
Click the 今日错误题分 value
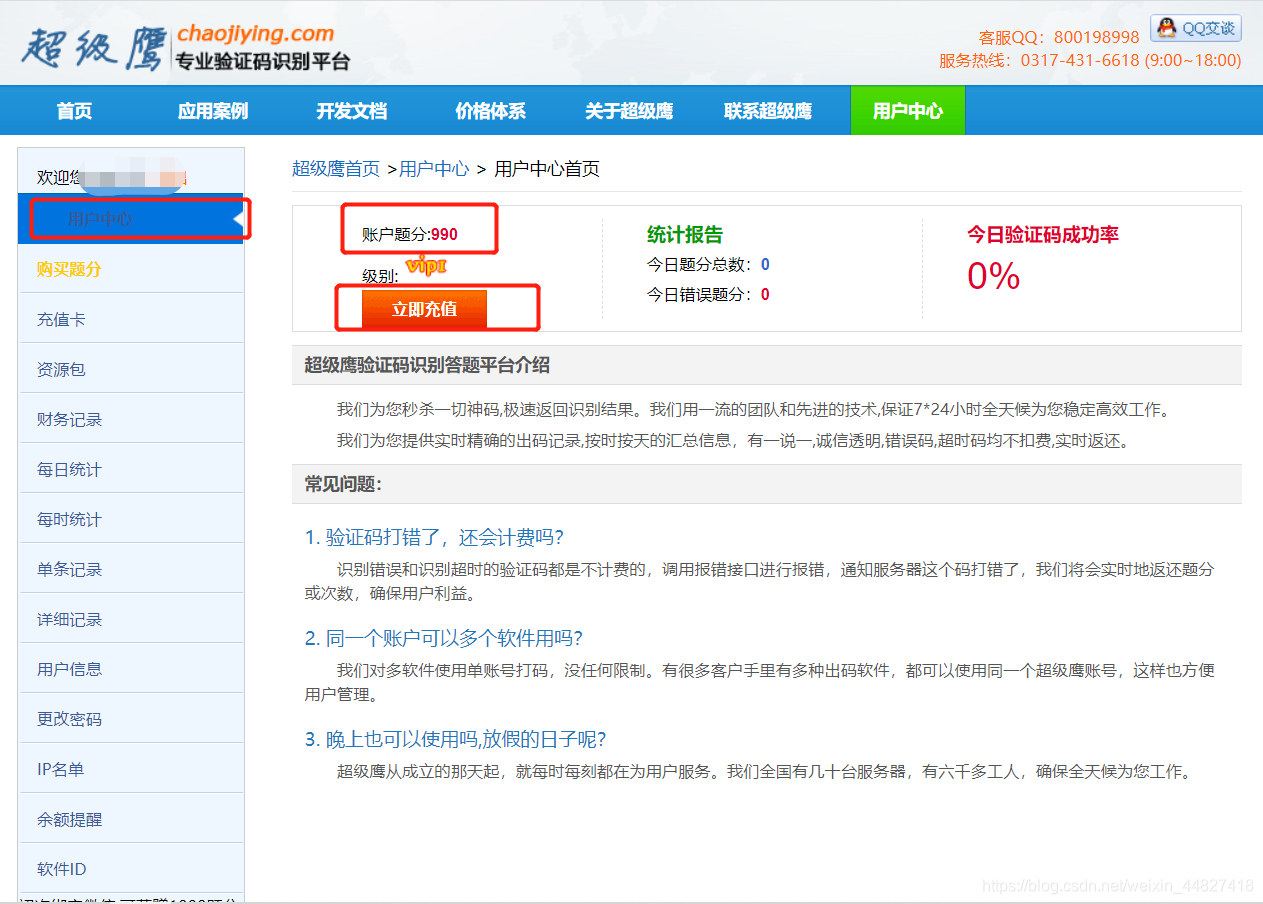point(765,295)
